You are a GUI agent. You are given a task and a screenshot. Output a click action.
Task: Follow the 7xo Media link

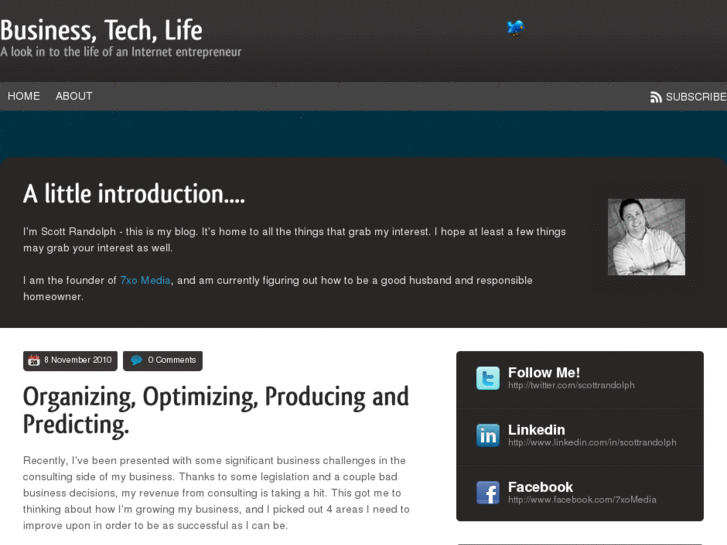coord(146,280)
